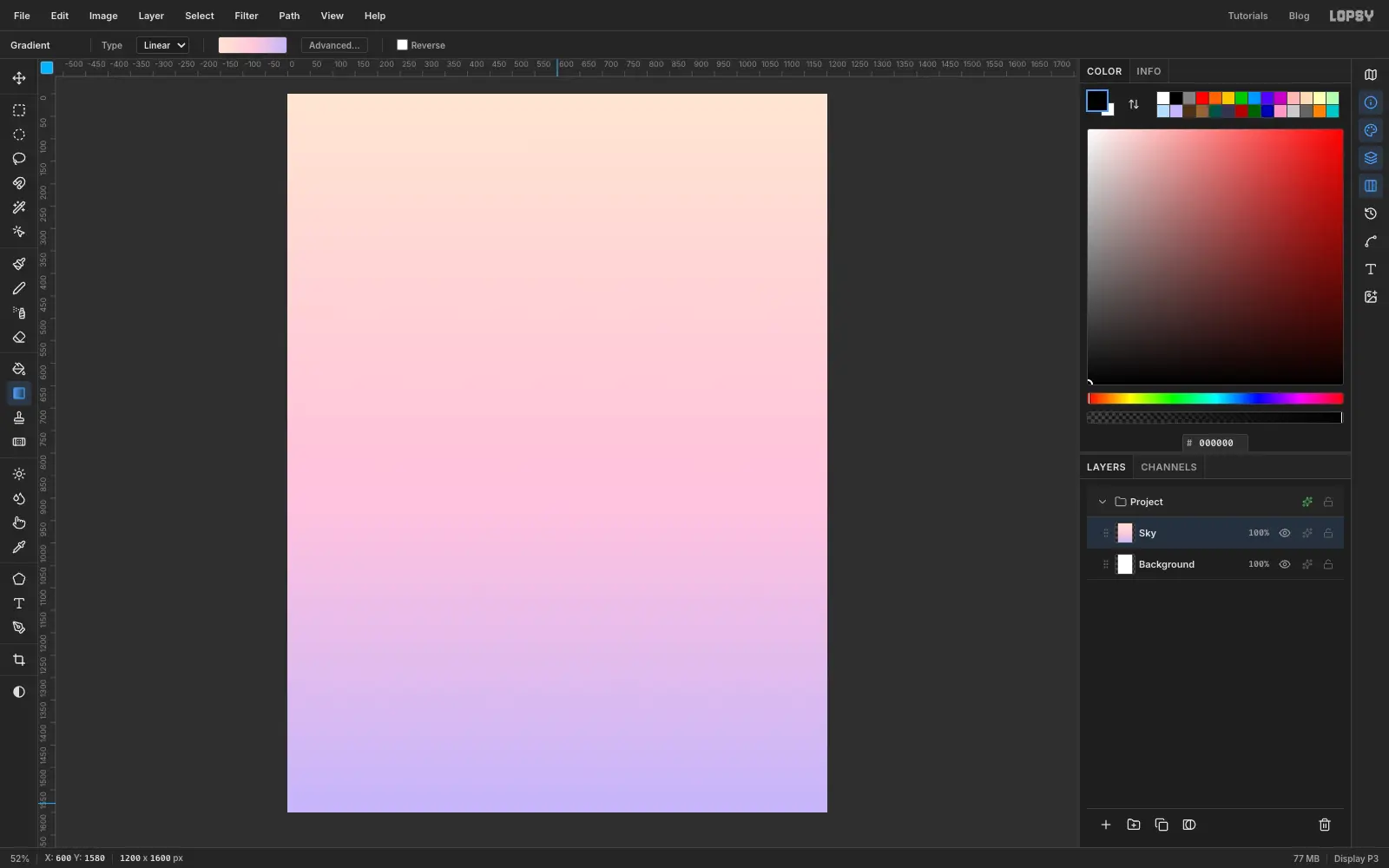The image size is (1389, 868).
Task: Hide the Background layer
Action: pyautogui.click(x=1285, y=564)
